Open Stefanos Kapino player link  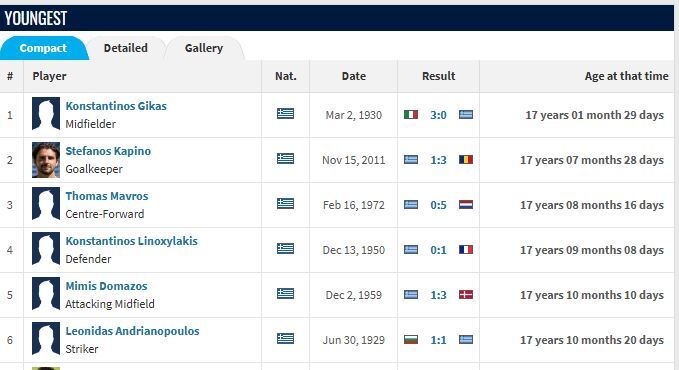(108, 151)
